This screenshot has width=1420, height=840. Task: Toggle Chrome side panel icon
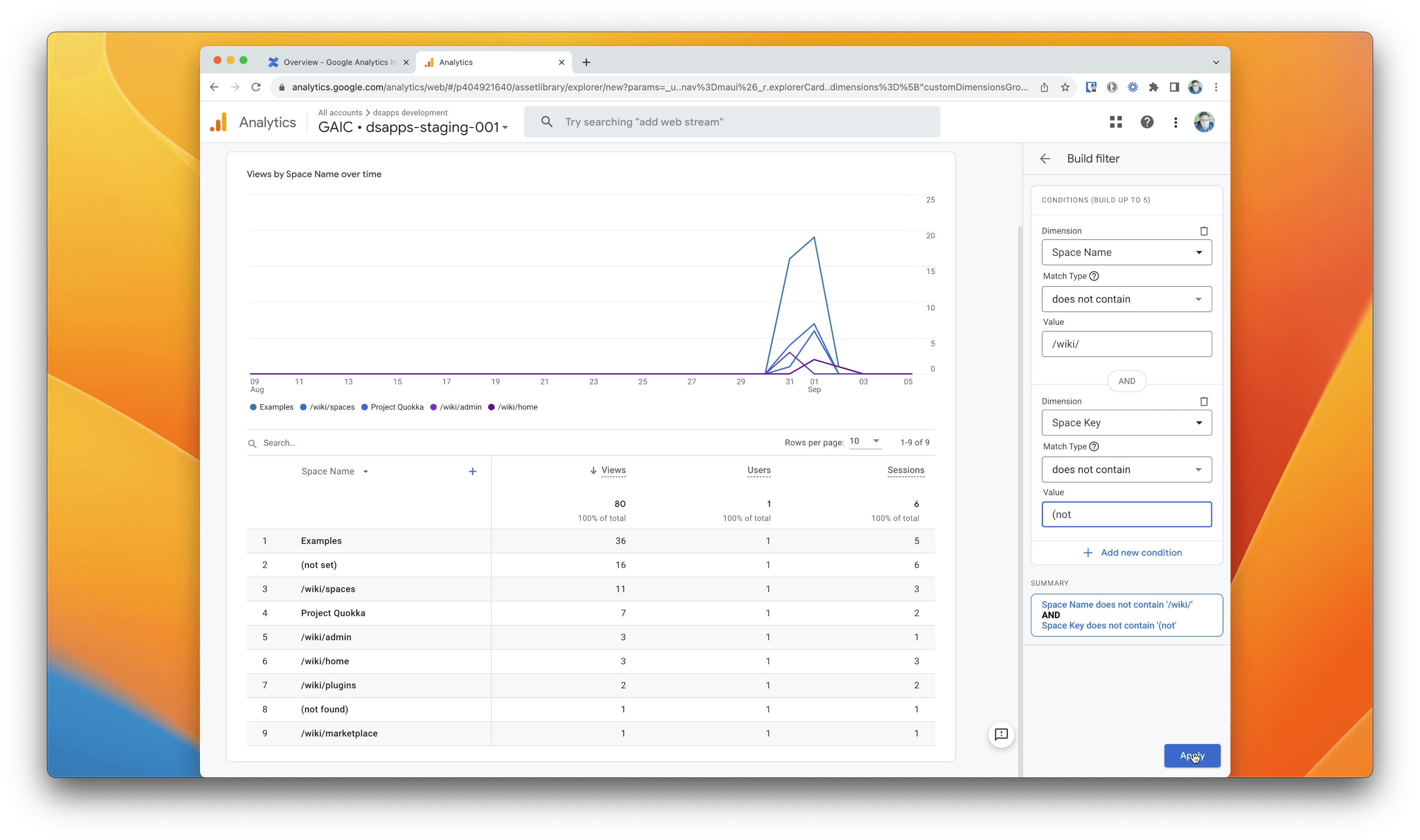click(x=1174, y=87)
